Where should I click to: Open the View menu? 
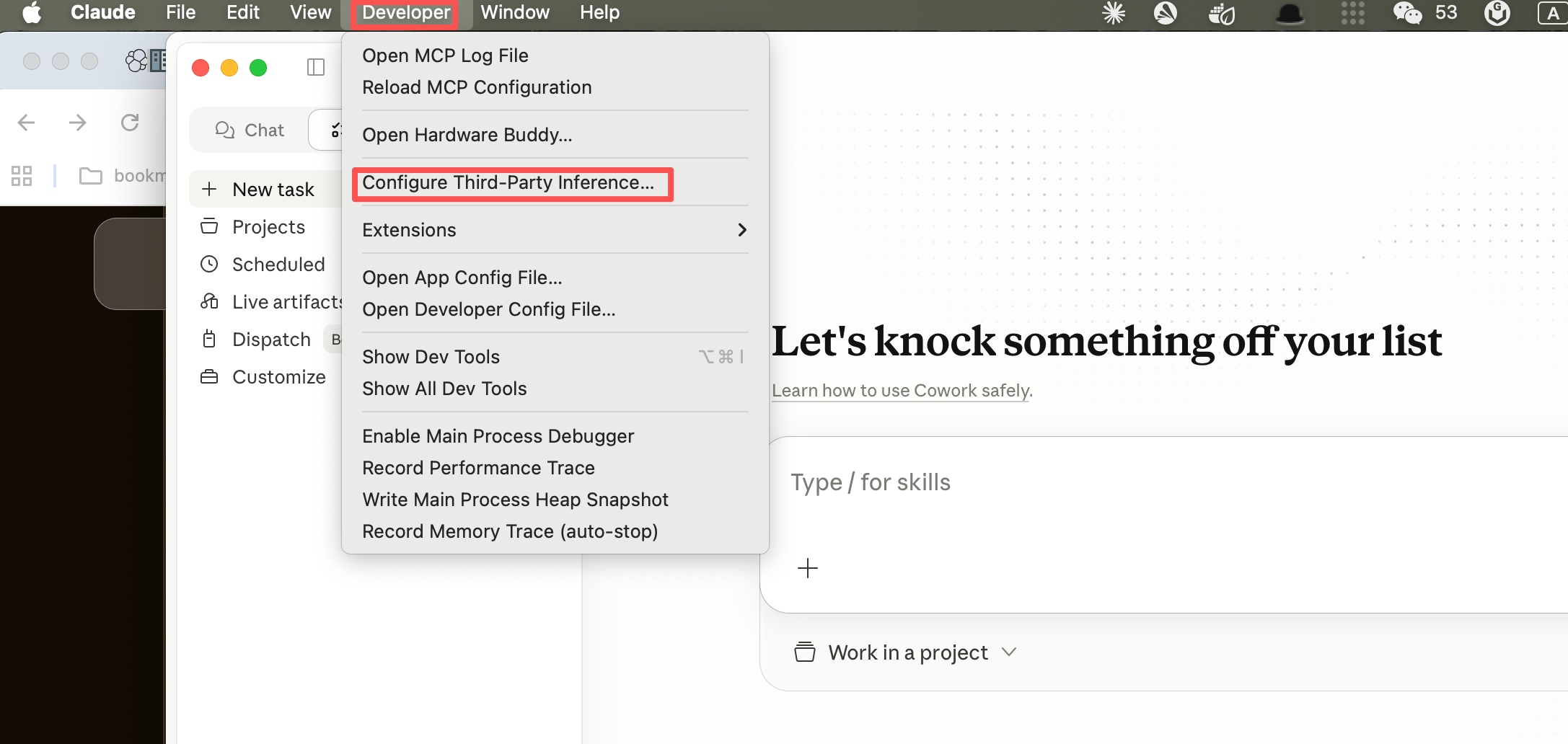[x=310, y=12]
